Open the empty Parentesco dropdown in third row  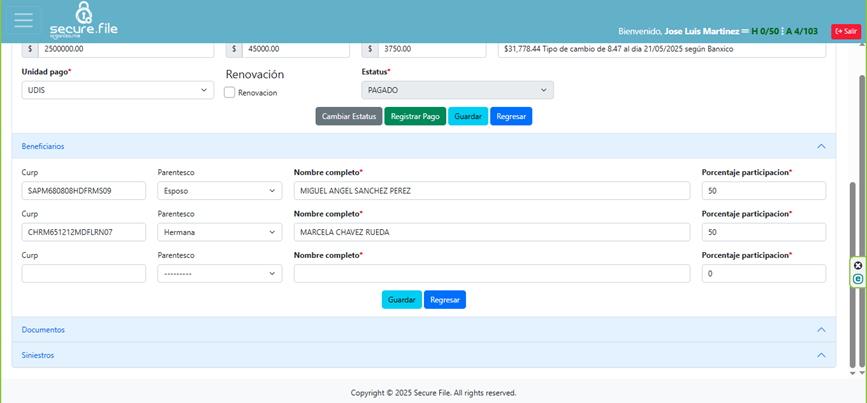coord(219,273)
